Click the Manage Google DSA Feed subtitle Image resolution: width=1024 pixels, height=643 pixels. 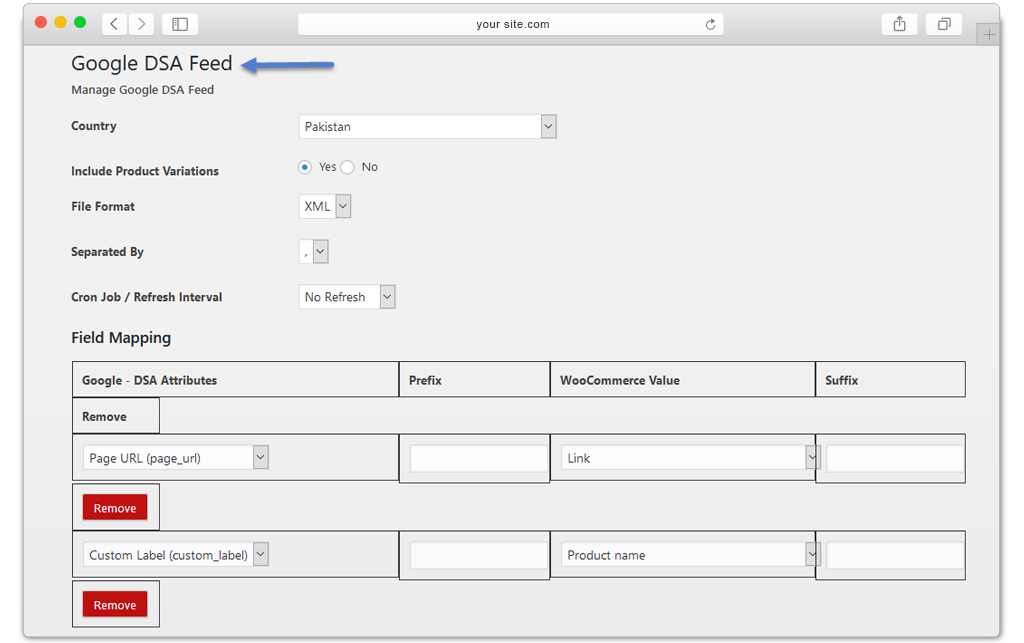(142, 90)
